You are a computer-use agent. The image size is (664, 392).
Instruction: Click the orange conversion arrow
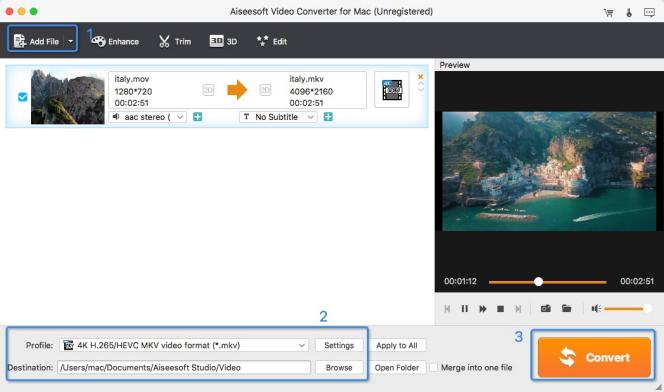tap(237, 90)
